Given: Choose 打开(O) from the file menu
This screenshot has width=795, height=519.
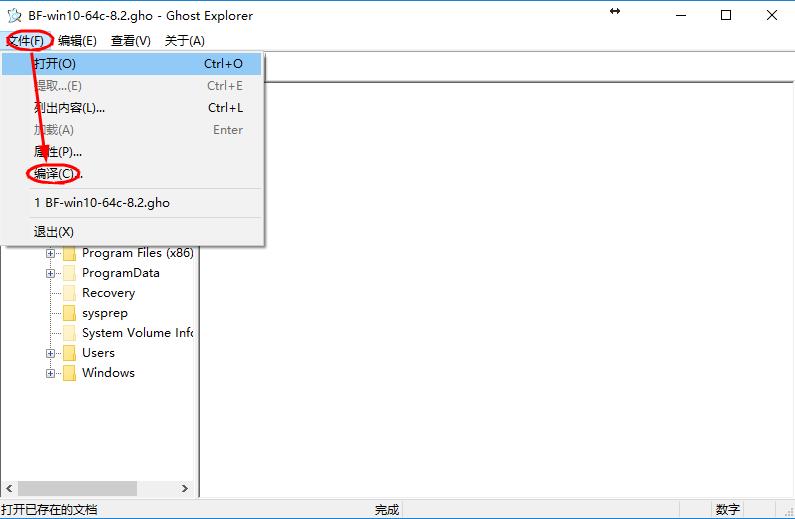Looking at the screenshot, I should (x=132, y=64).
